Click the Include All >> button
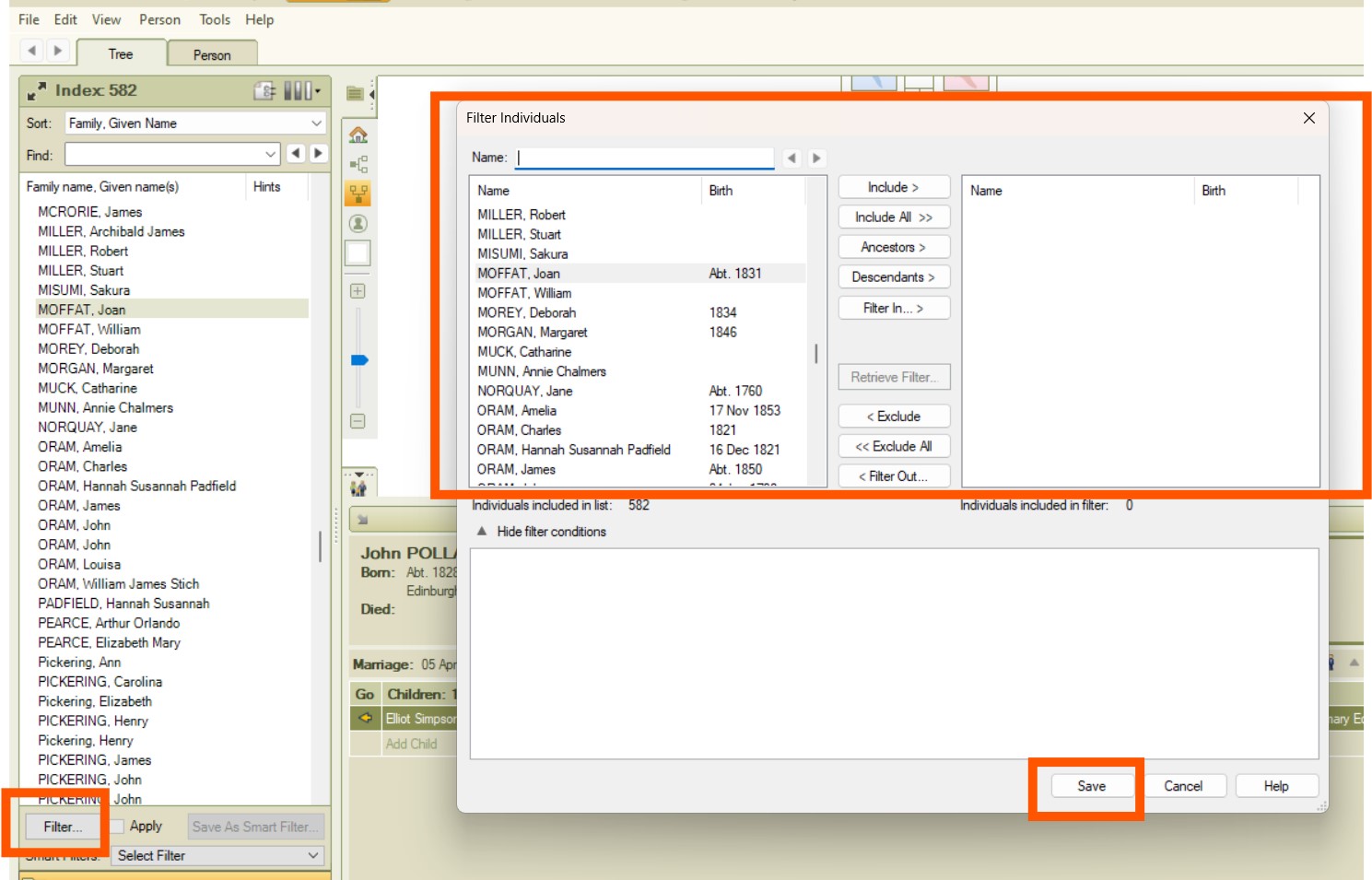The width and height of the screenshot is (1372, 880). coord(893,217)
